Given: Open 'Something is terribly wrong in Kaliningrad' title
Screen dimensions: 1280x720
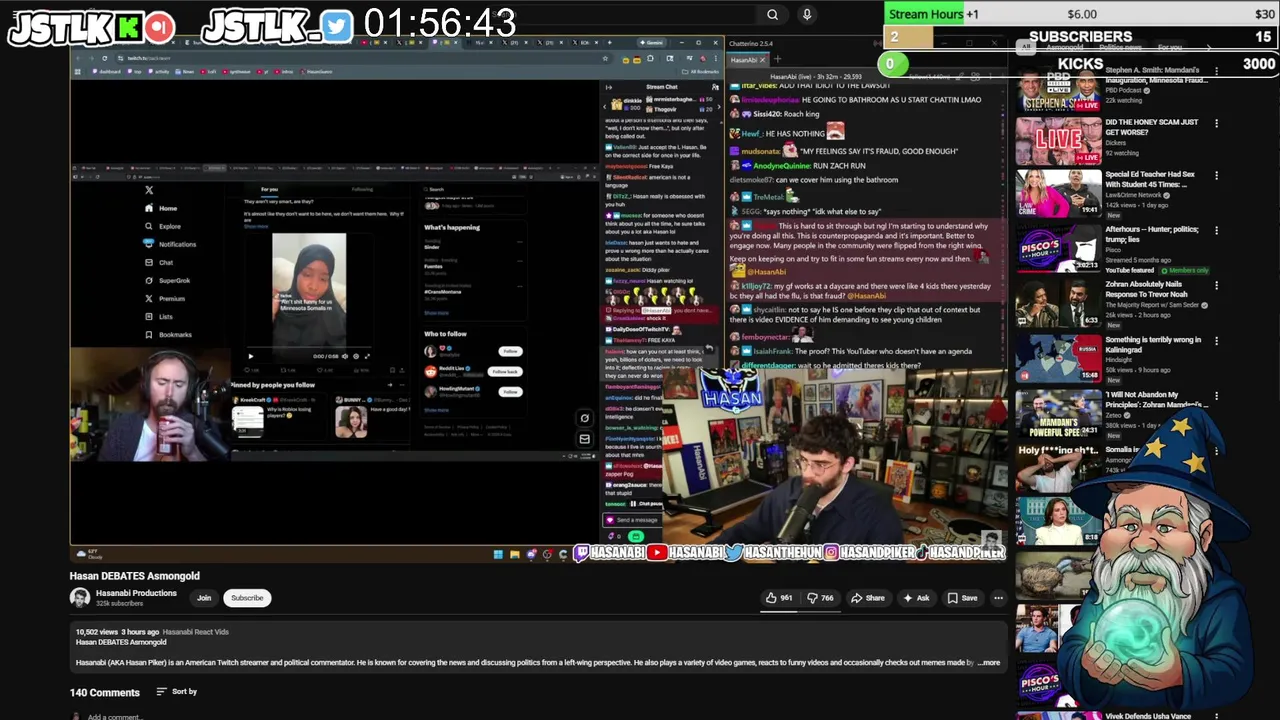Looking at the screenshot, I should 1153,345.
